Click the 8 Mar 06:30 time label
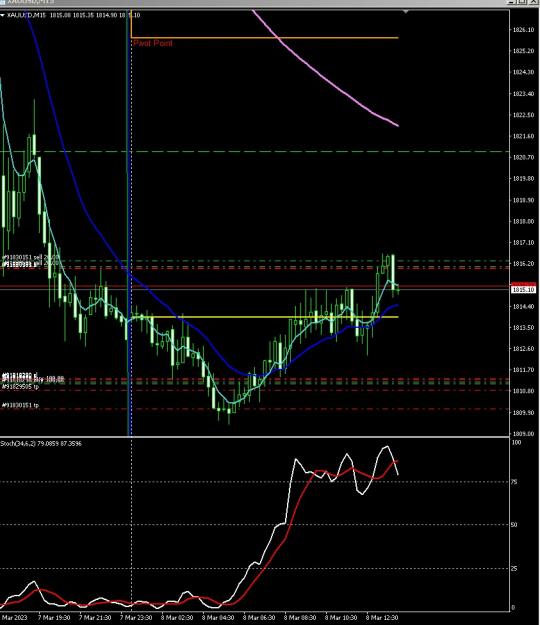 (259, 617)
